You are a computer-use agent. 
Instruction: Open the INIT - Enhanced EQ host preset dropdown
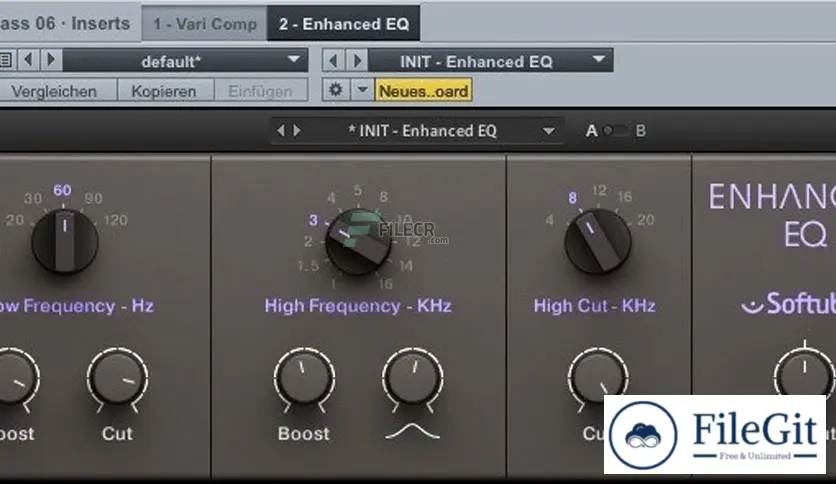coord(491,61)
